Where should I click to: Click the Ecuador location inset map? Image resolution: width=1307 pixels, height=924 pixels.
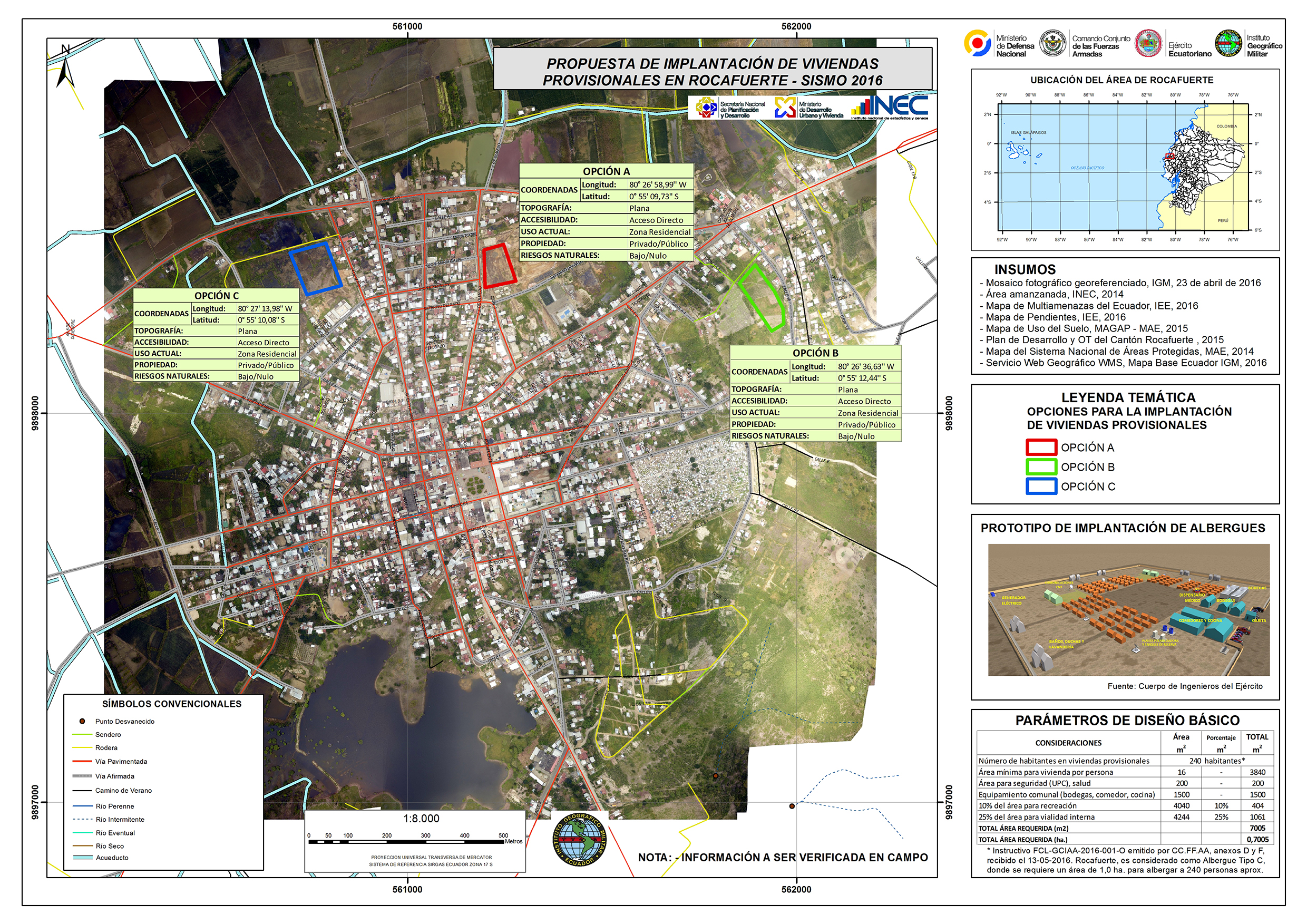click(x=1124, y=166)
